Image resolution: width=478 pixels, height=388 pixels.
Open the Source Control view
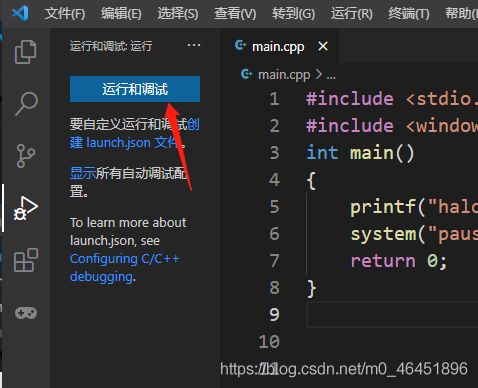pos(25,156)
